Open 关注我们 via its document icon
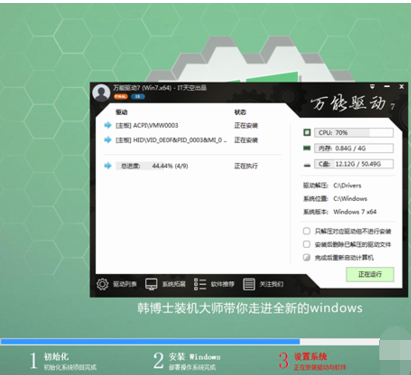 coord(249,284)
